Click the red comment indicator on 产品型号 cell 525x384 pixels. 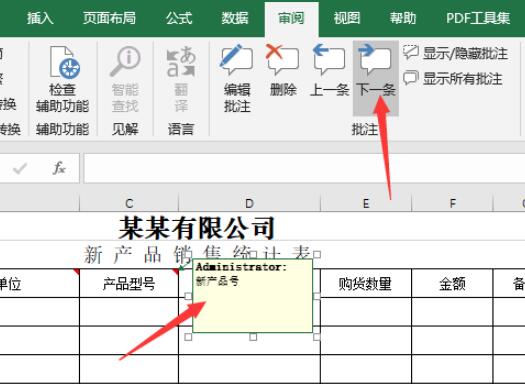click(x=175, y=272)
